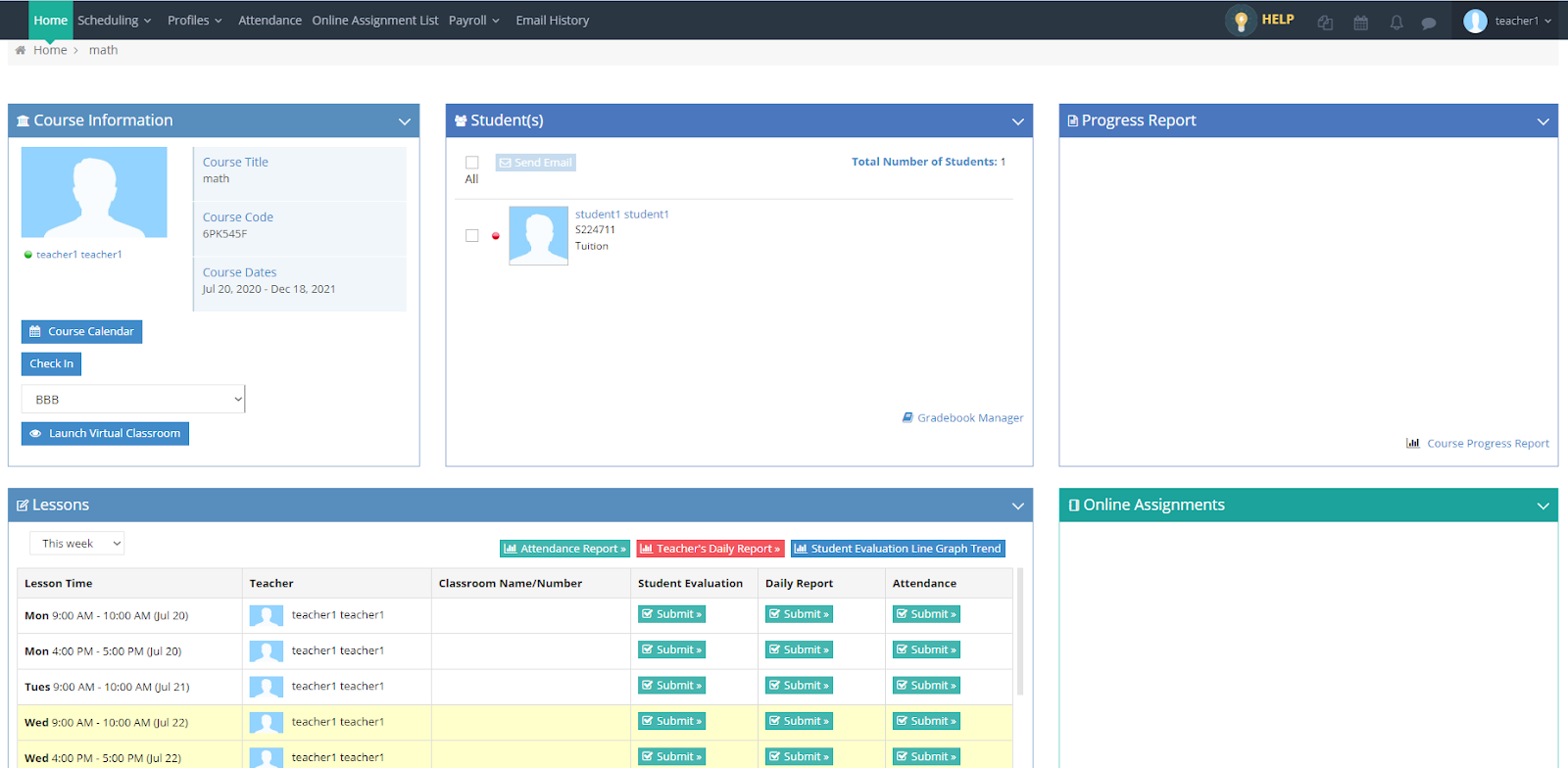The height and width of the screenshot is (768, 1568).
Task: Collapse the Course Information panel
Action: tap(405, 121)
